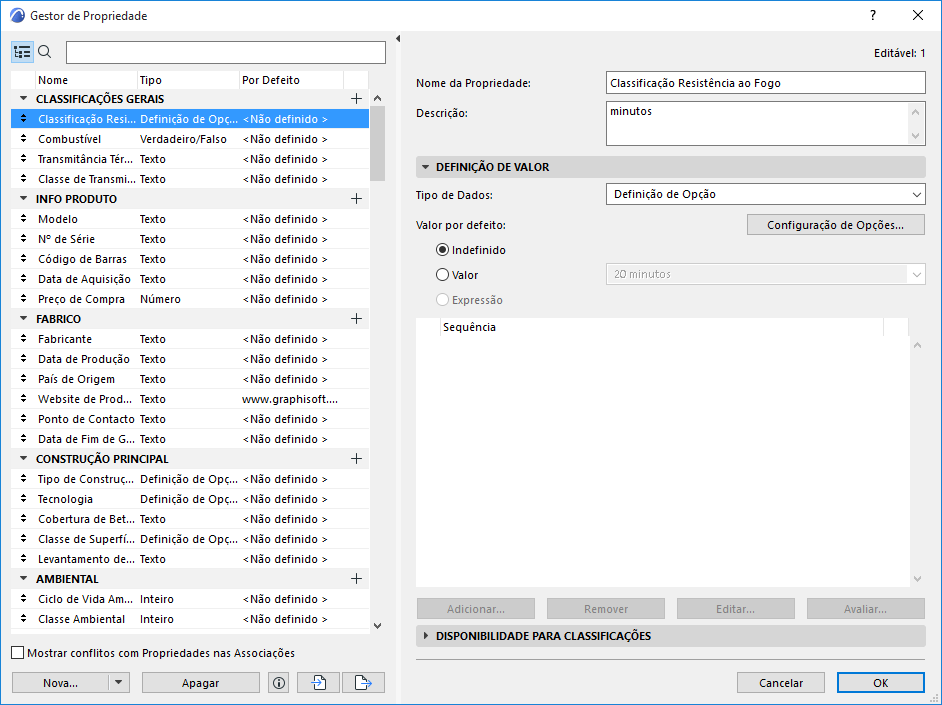Image resolution: width=942 pixels, height=705 pixels.
Task: Select the Levantamento de row
Action: [190, 559]
